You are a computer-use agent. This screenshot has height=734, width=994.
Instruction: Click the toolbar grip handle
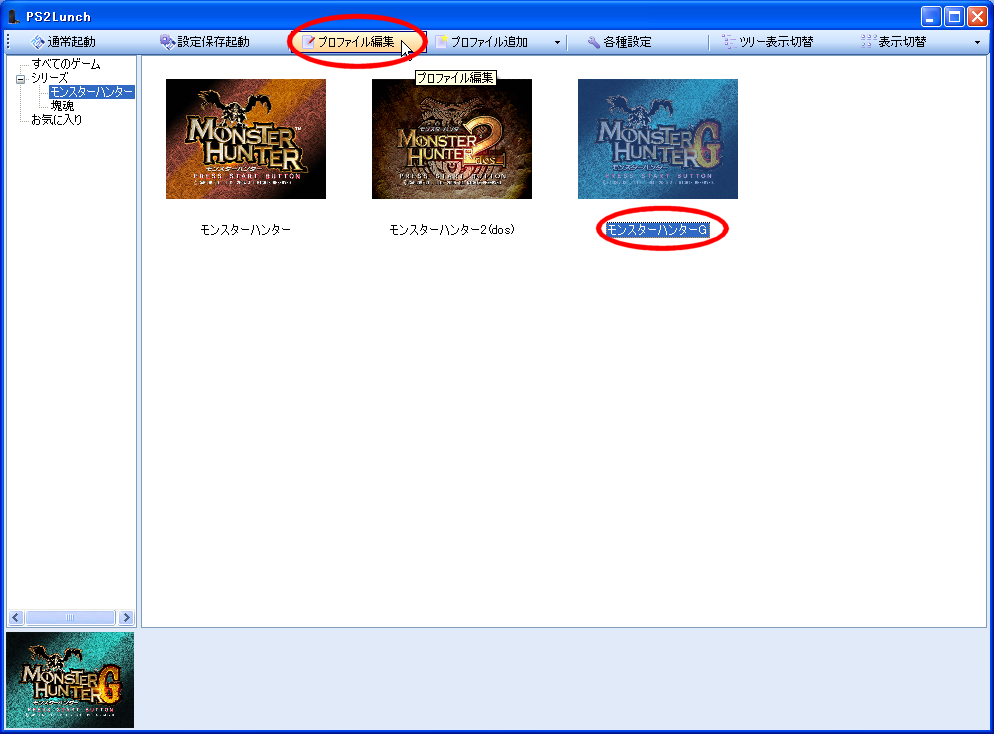coord(8,42)
